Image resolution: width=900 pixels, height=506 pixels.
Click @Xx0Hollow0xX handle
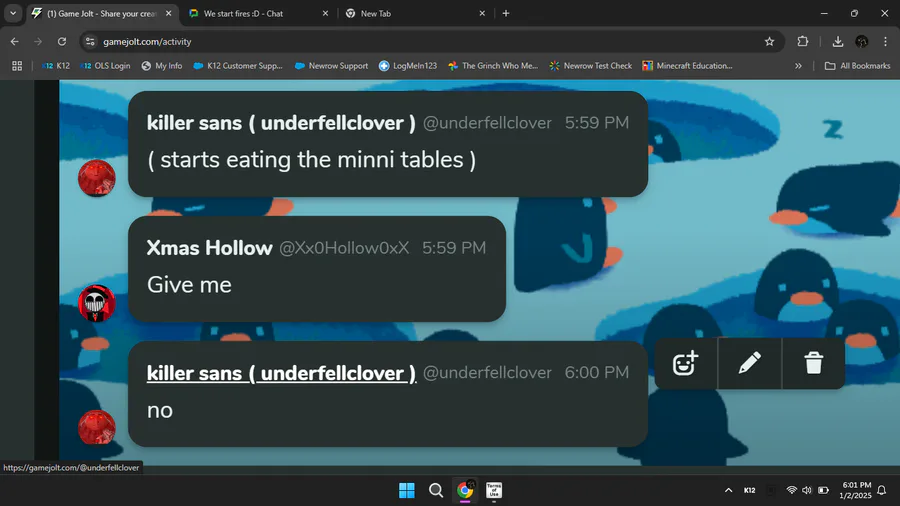344,248
